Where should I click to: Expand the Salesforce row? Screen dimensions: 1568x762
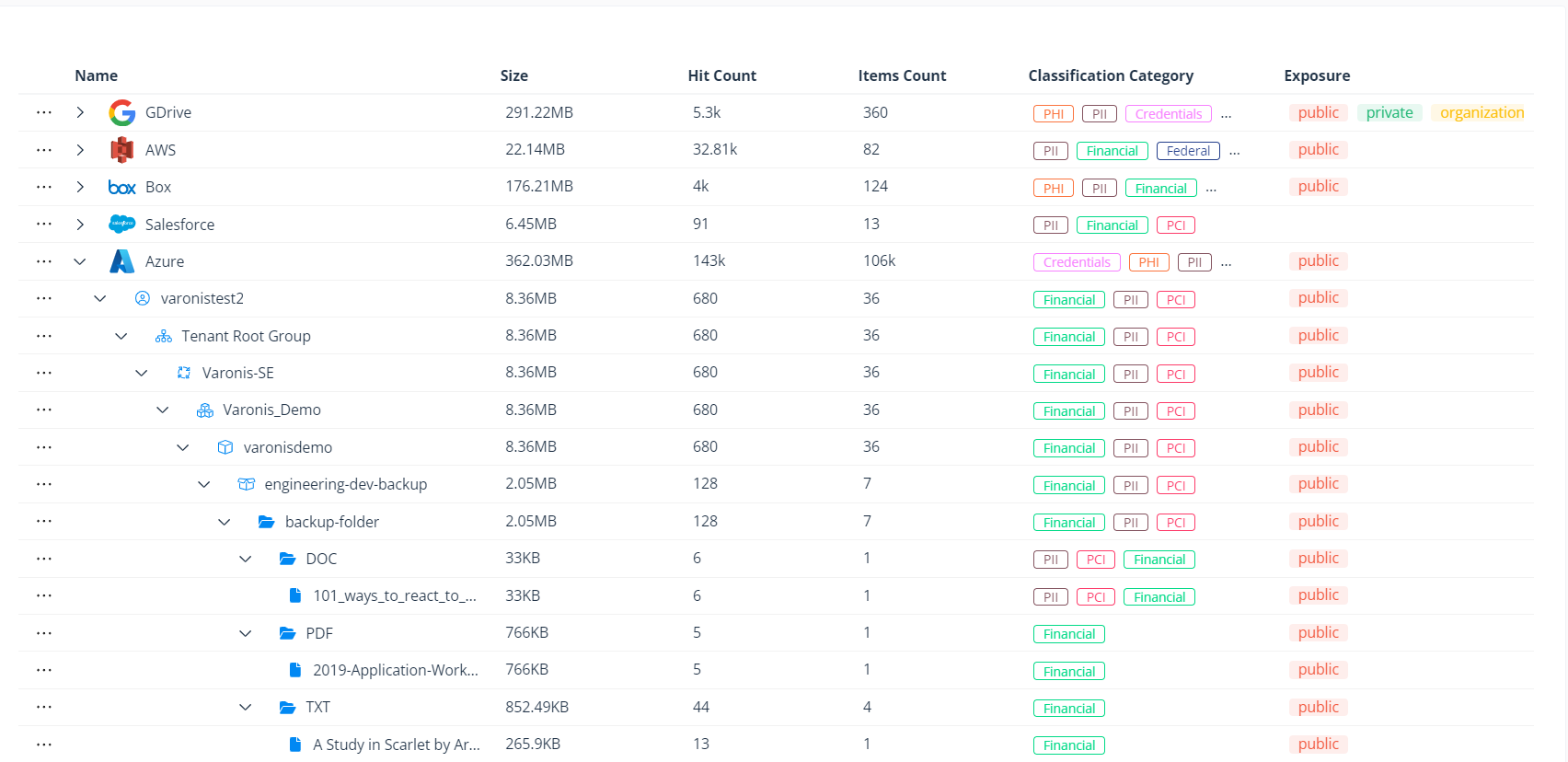[x=80, y=225]
